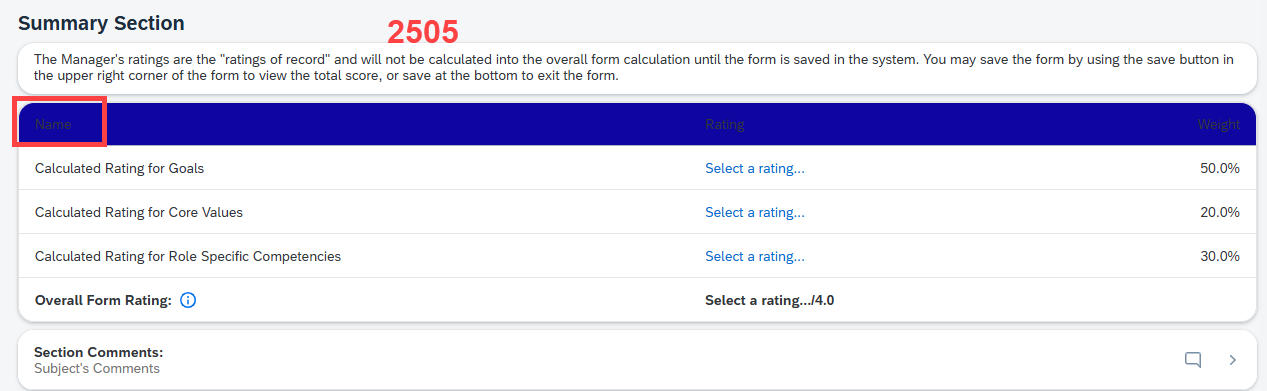
Task: Click the 30.0% weight value
Action: tap(1220, 256)
